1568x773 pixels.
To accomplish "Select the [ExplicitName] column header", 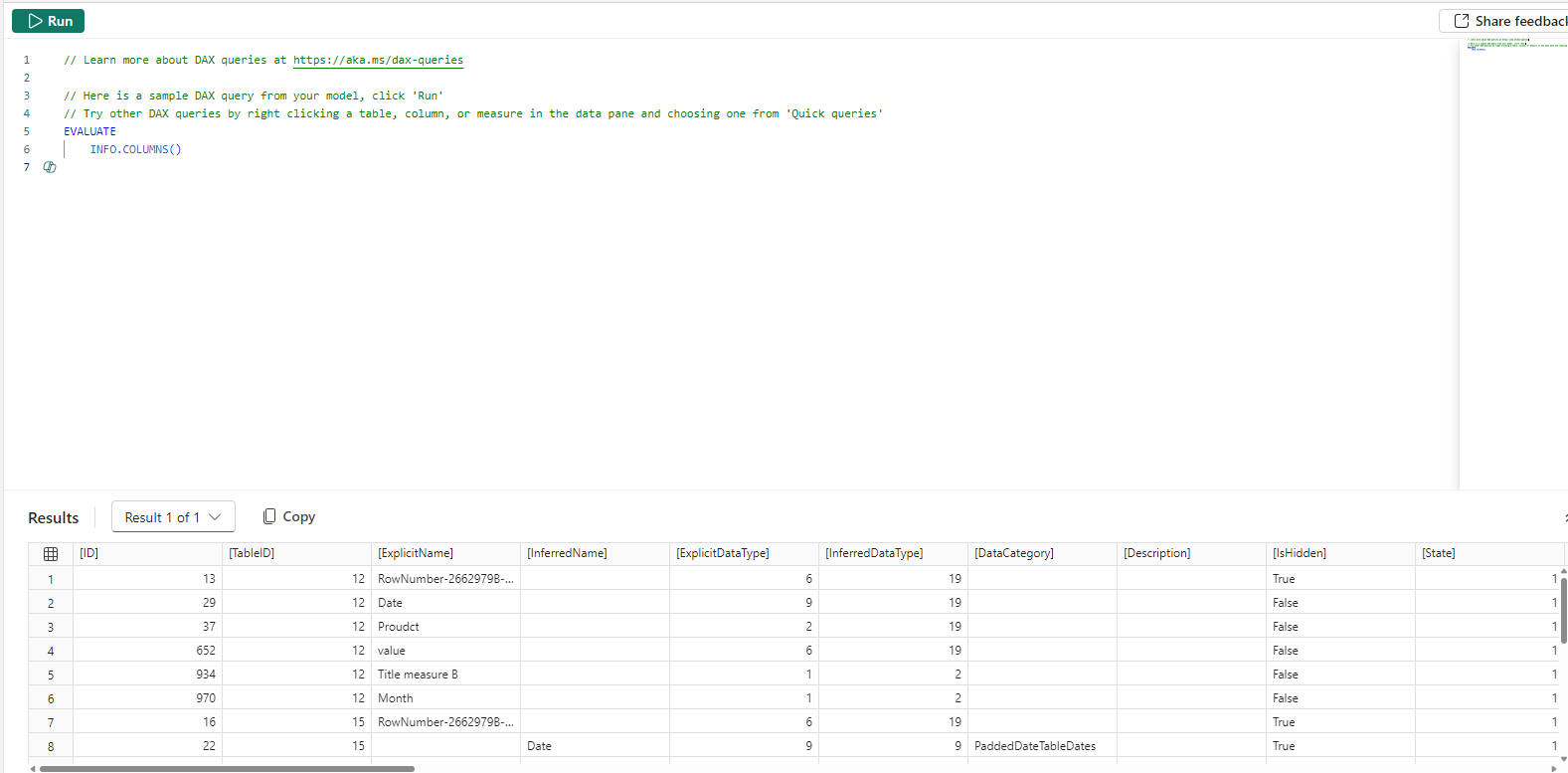I will (445, 553).
